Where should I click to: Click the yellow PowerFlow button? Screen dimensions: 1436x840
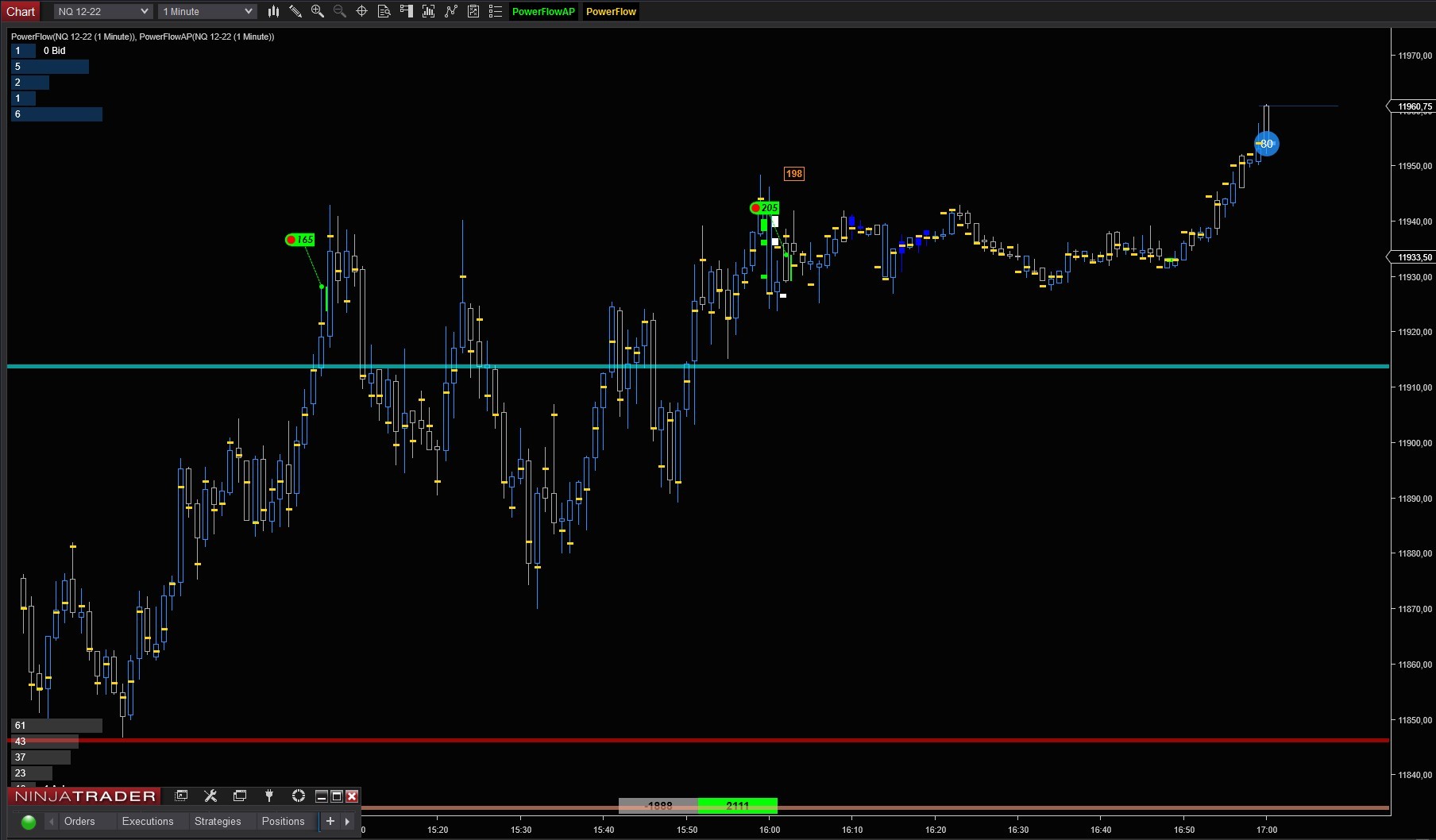(611, 11)
